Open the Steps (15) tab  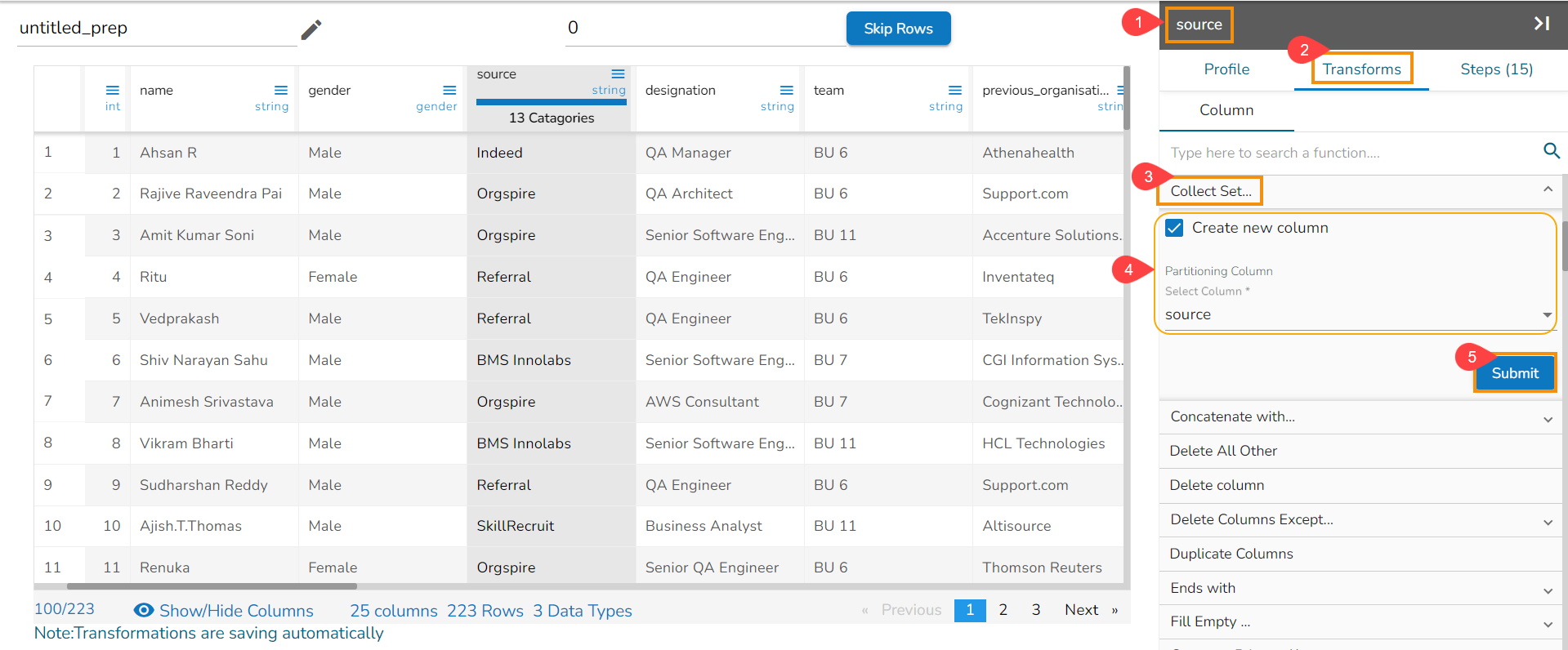tap(1496, 69)
